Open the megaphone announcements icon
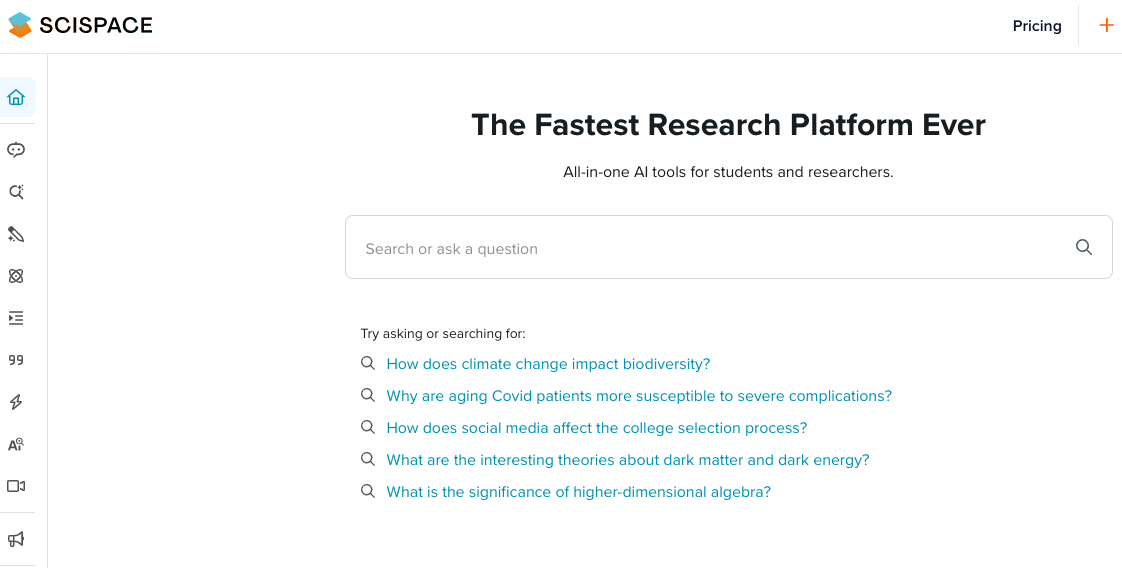This screenshot has height=568, width=1122. pos(16,539)
